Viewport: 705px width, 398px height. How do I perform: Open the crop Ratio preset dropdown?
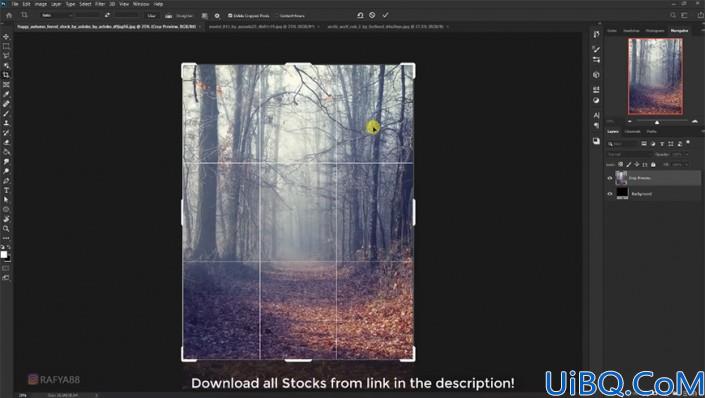tap(56, 15)
